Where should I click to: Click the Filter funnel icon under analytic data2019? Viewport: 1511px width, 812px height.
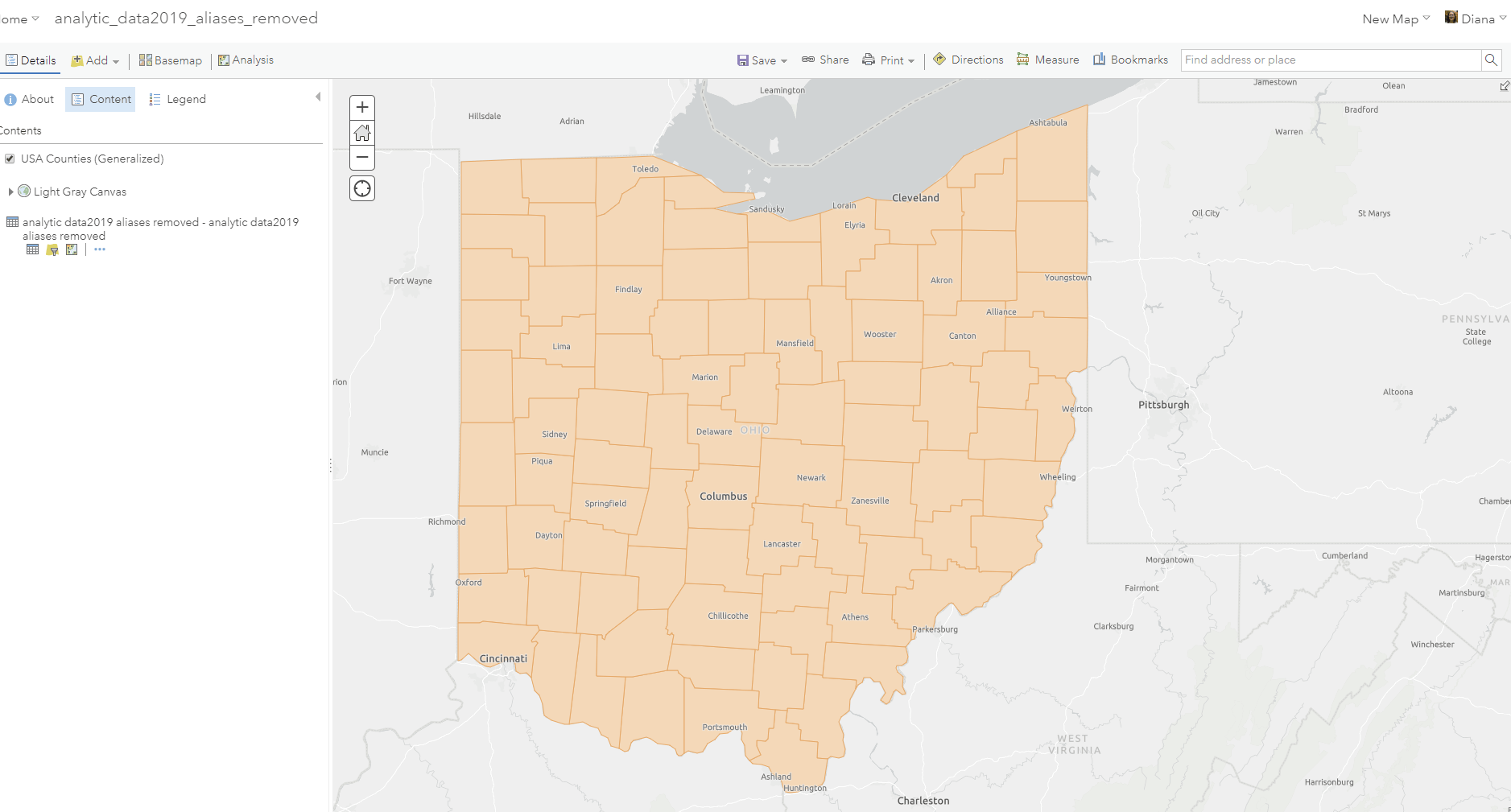pyautogui.click(x=52, y=249)
